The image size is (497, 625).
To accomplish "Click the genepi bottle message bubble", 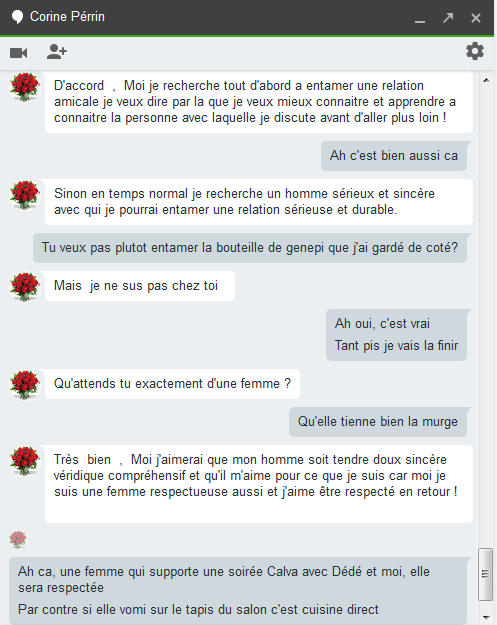I will click(250, 248).
